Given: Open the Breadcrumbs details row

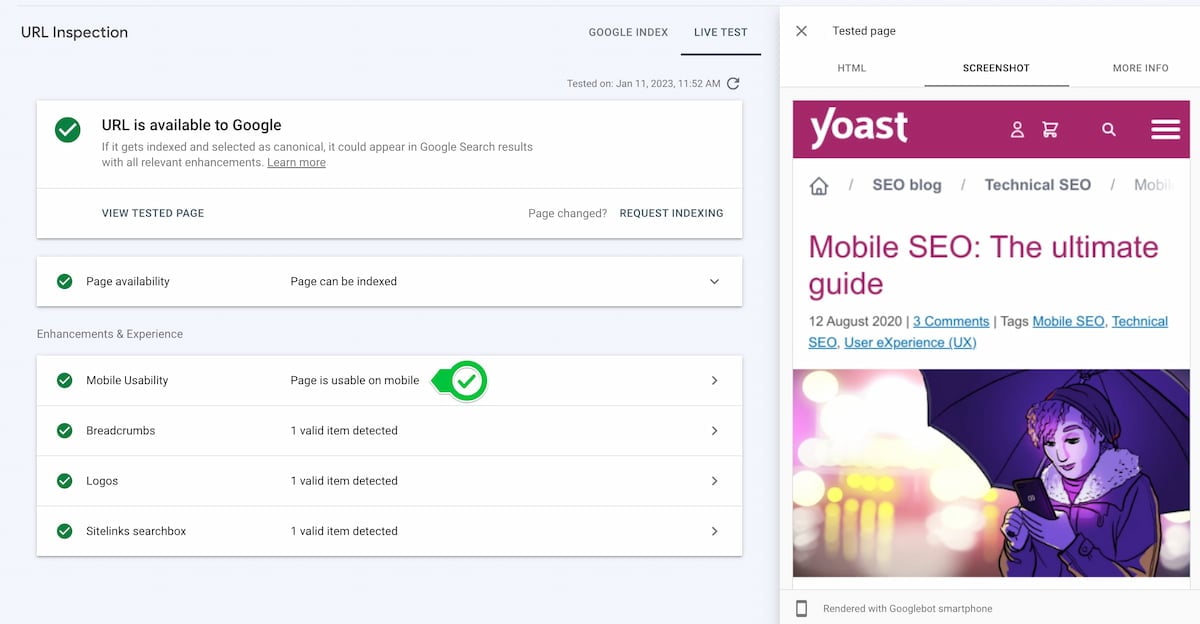Looking at the screenshot, I should coord(714,430).
